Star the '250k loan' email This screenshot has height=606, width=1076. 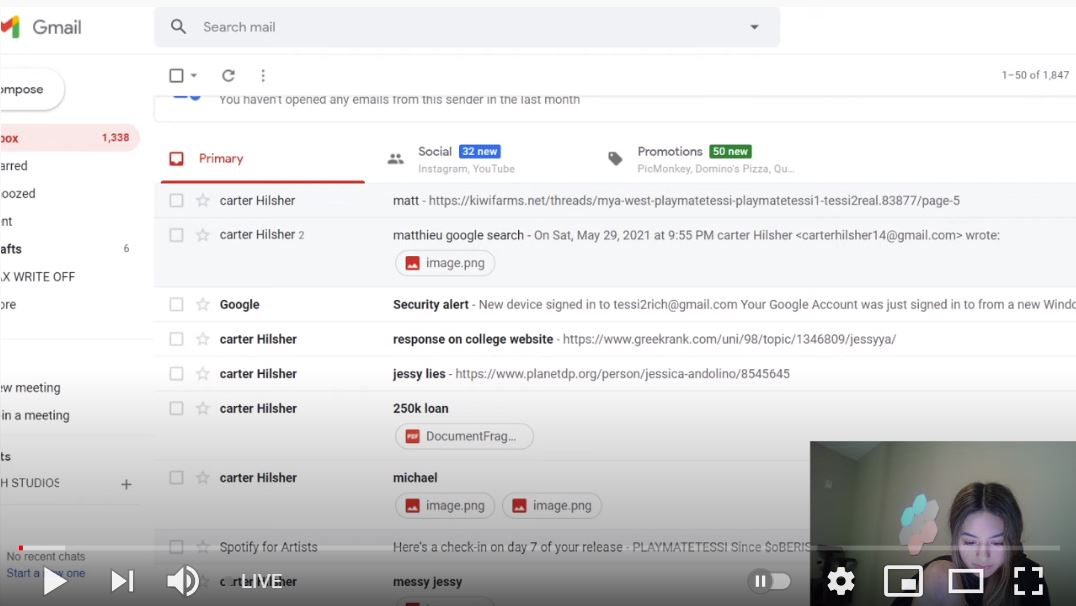click(202, 408)
